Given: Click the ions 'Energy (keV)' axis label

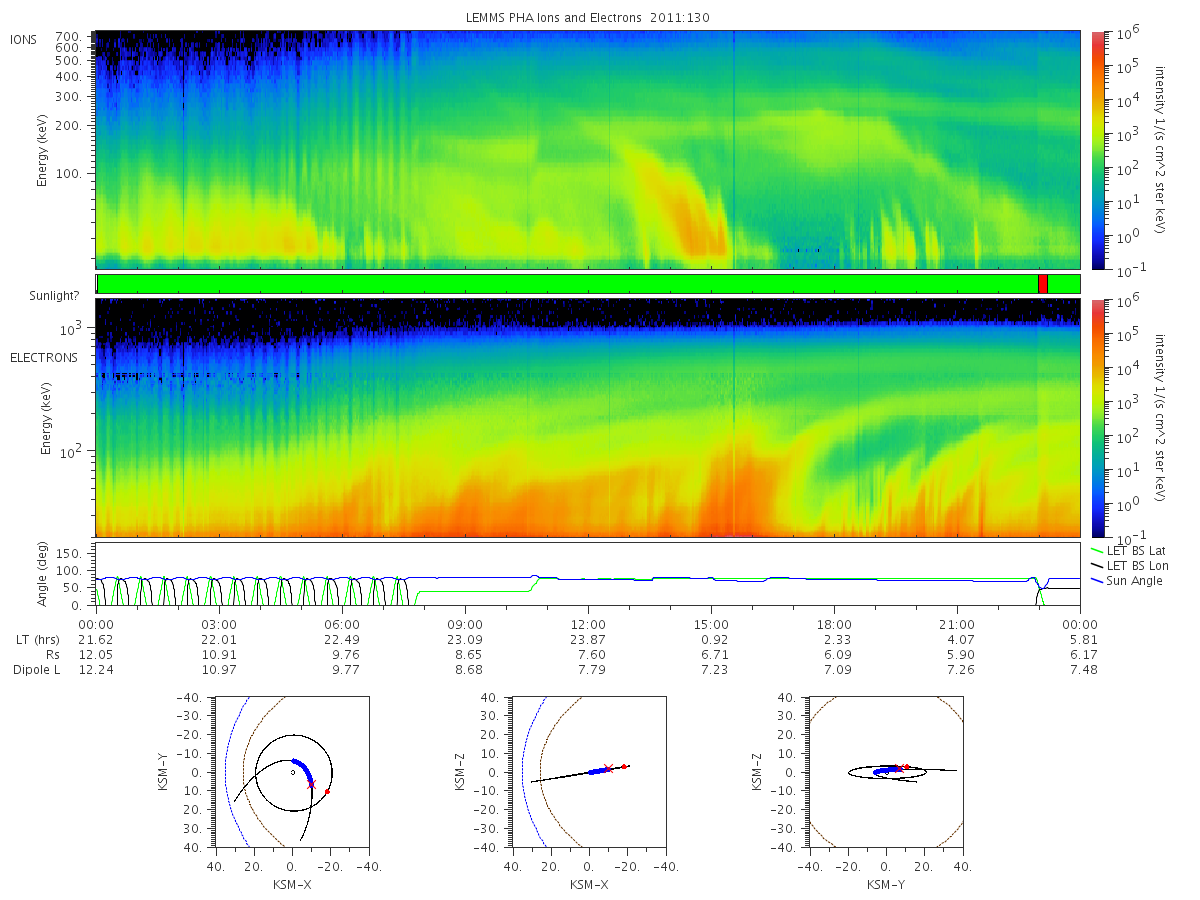Looking at the screenshot, I should (x=45, y=150).
